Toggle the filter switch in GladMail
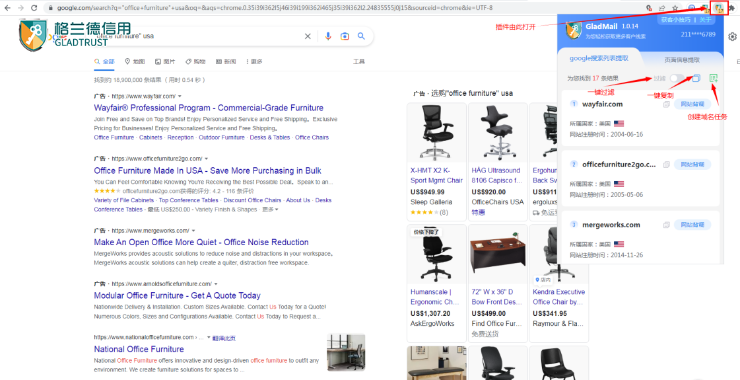 pyautogui.click(x=677, y=78)
